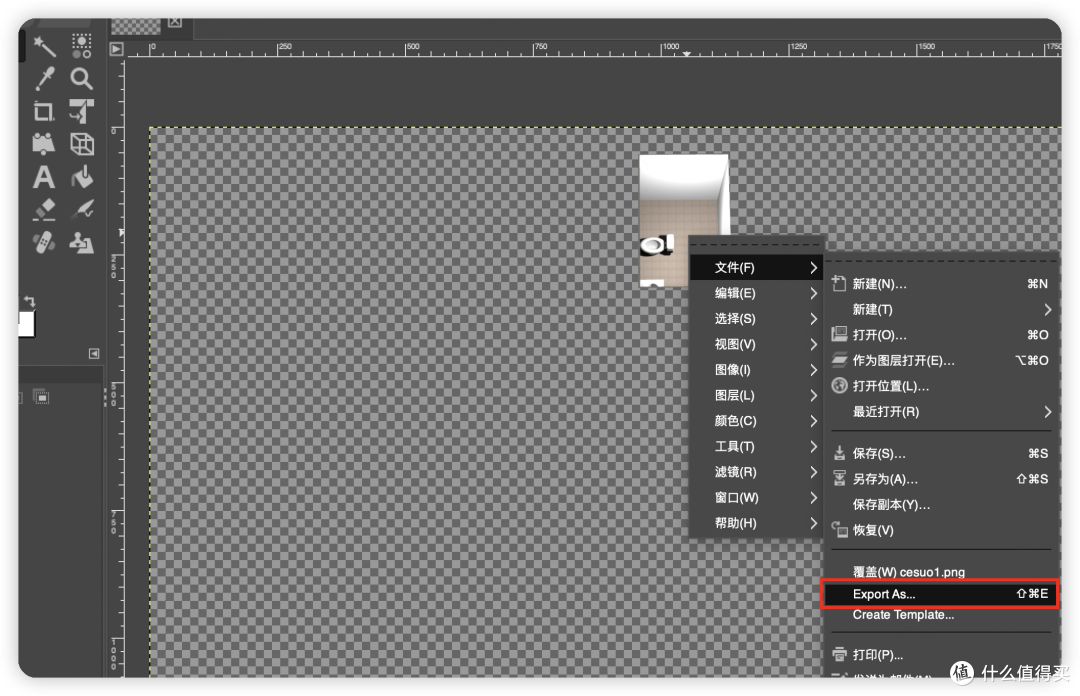This screenshot has height=696, width=1080.
Task: Choose the Crop tool
Action: click(44, 111)
